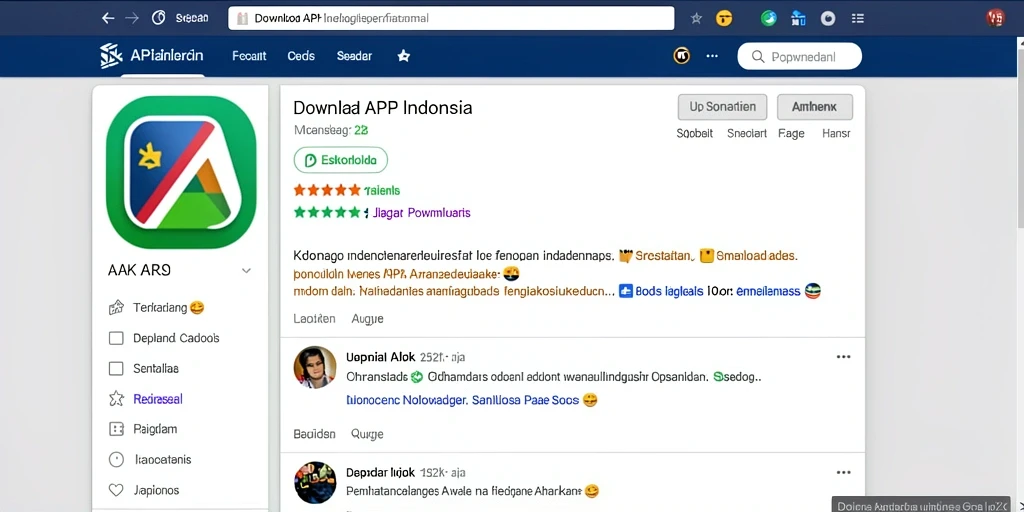Screen dimensions: 1024x512
Task: Switch to the Hansr tab
Action: tap(836, 133)
